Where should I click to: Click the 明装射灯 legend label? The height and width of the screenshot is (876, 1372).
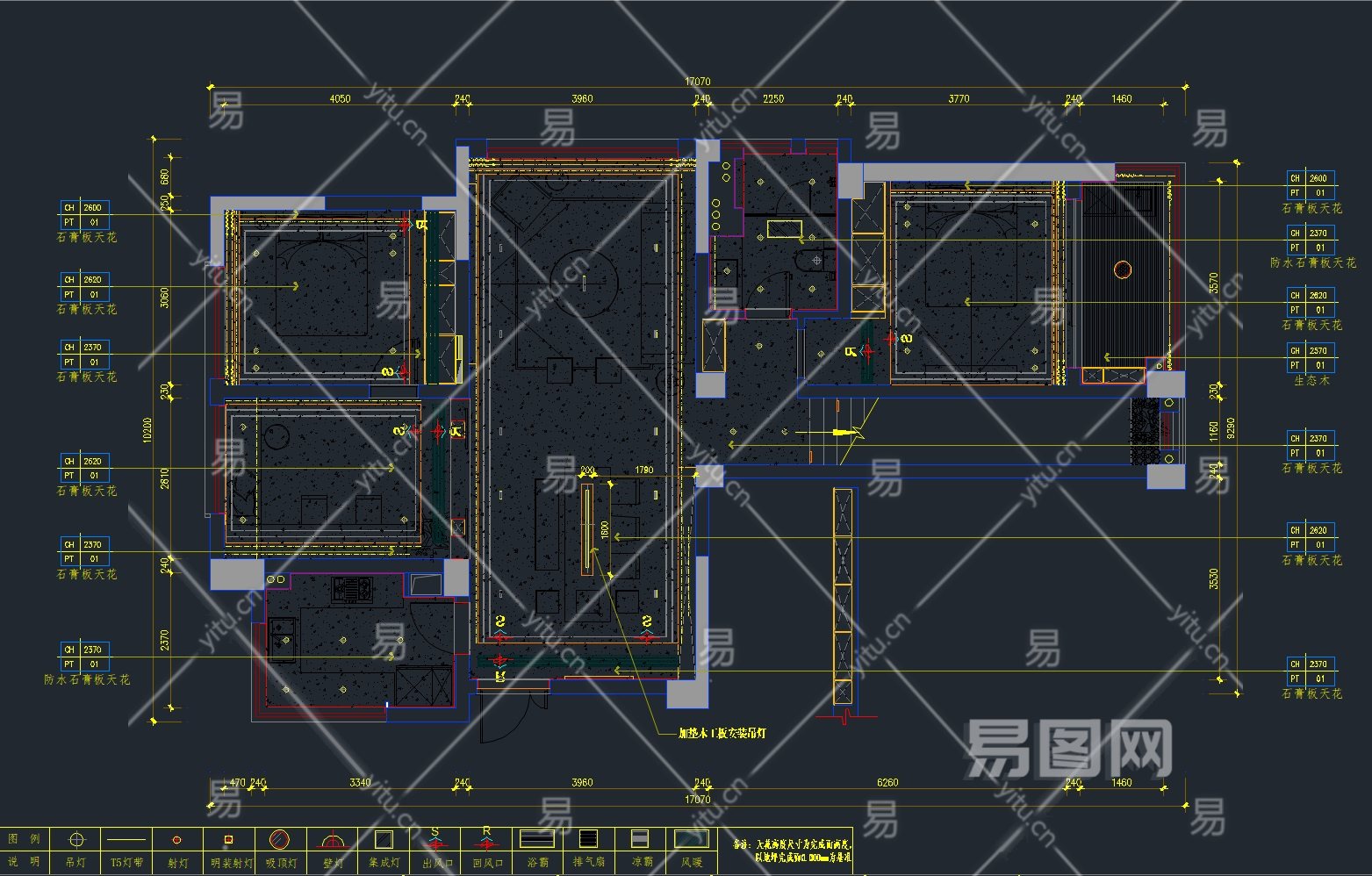(x=231, y=863)
